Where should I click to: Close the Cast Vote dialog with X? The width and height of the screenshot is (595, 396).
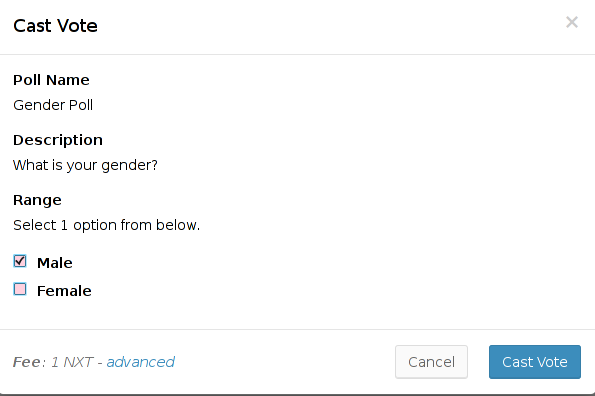[x=571, y=22]
